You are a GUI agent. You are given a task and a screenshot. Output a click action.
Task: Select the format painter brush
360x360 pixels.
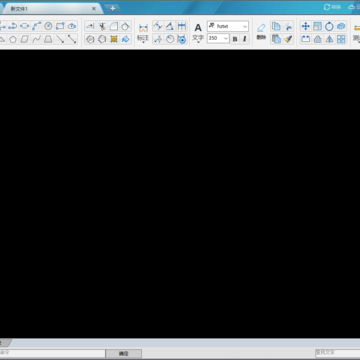click(288, 39)
